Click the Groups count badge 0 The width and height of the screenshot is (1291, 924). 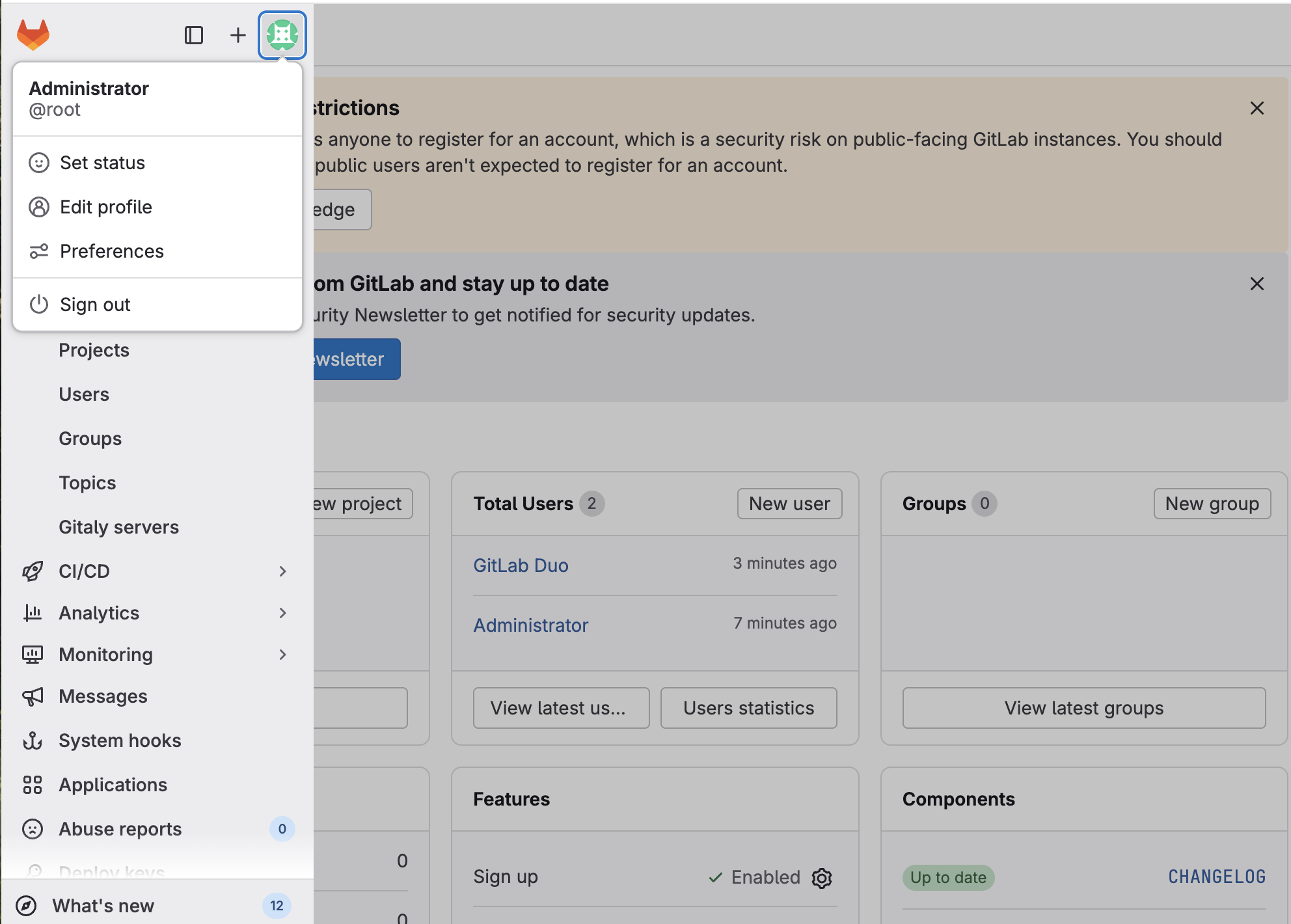(985, 504)
